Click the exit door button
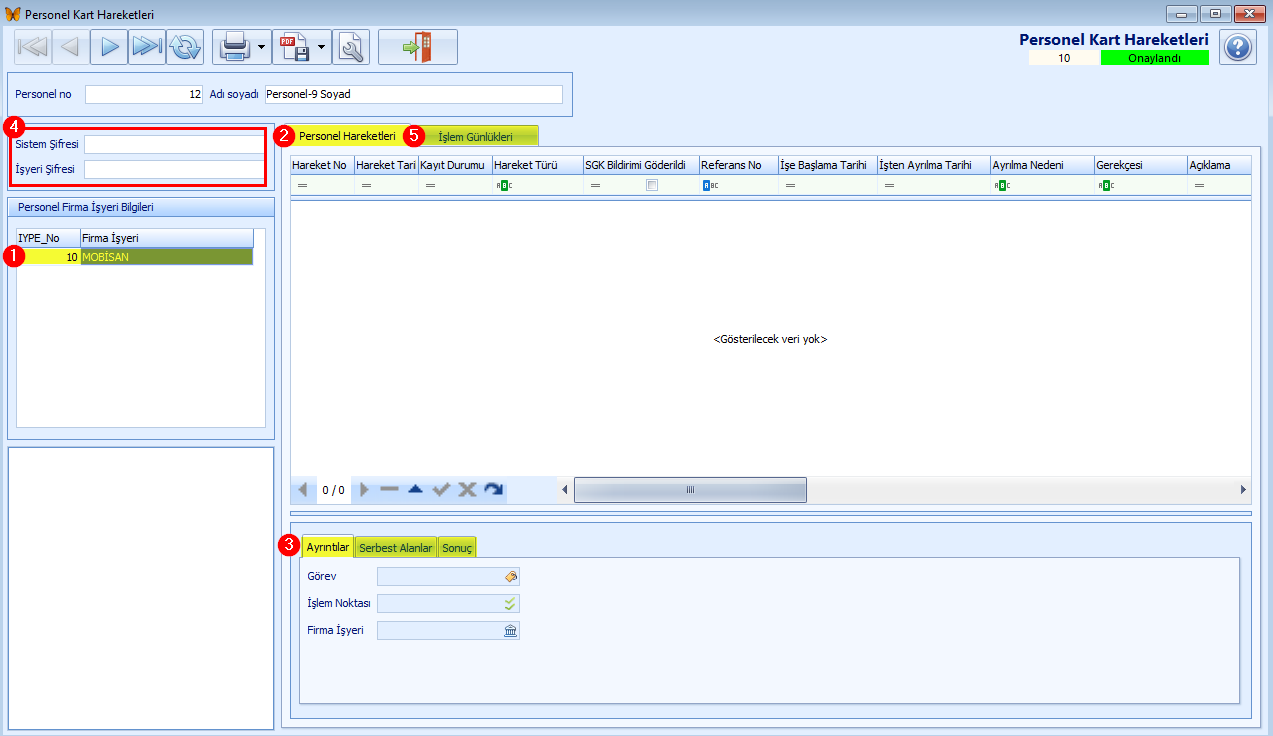This screenshot has height=736, width=1273. pos(417,47)
